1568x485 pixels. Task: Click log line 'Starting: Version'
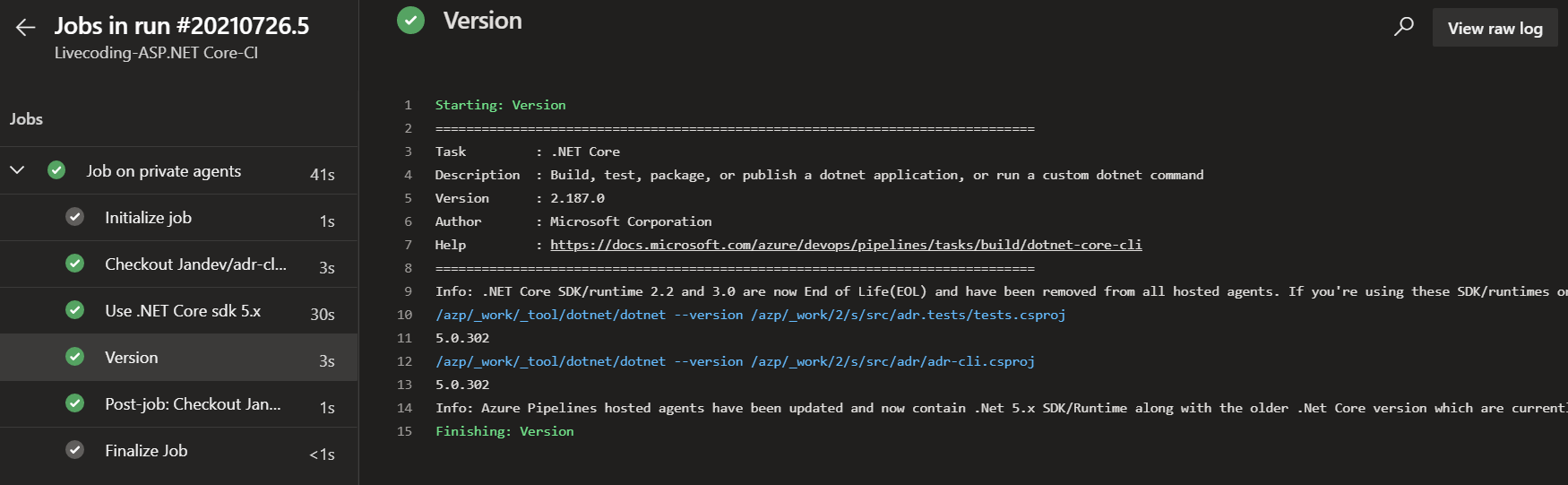pos(500,105)
